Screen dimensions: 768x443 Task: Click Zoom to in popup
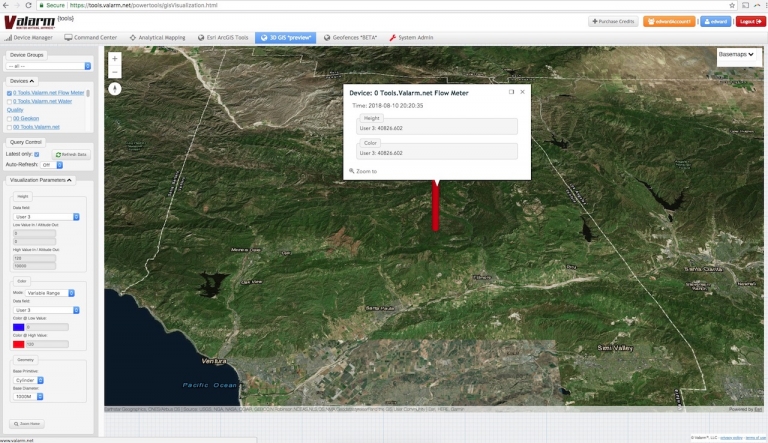pyautogui.click(x=363, y=171)
